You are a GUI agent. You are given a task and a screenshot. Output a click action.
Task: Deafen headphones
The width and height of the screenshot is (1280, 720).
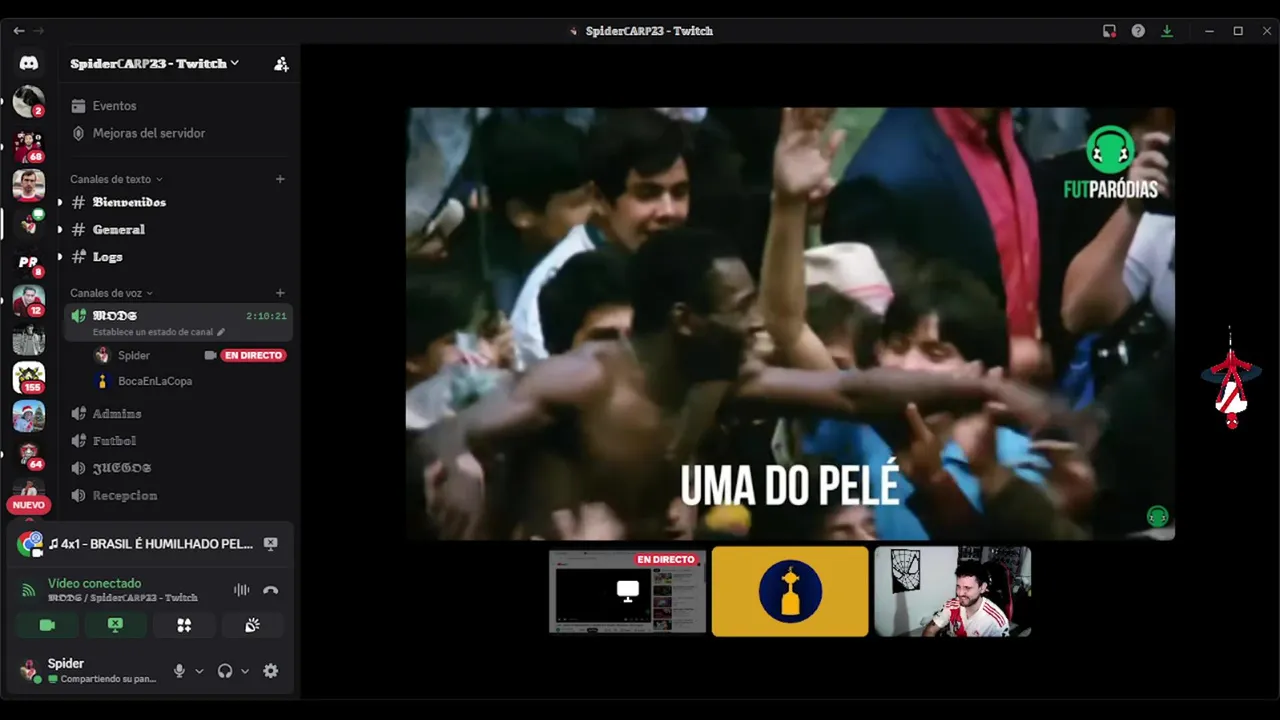[225, 671]
